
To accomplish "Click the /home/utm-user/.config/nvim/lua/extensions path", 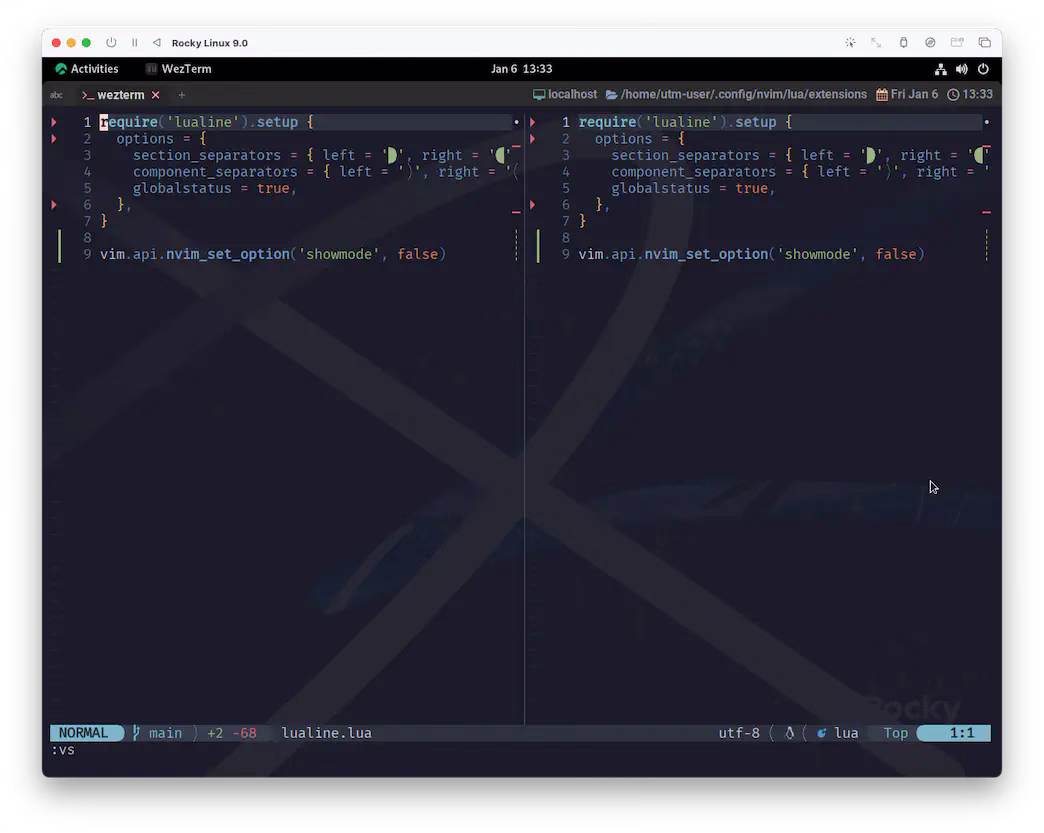I will tap(744, 95).
